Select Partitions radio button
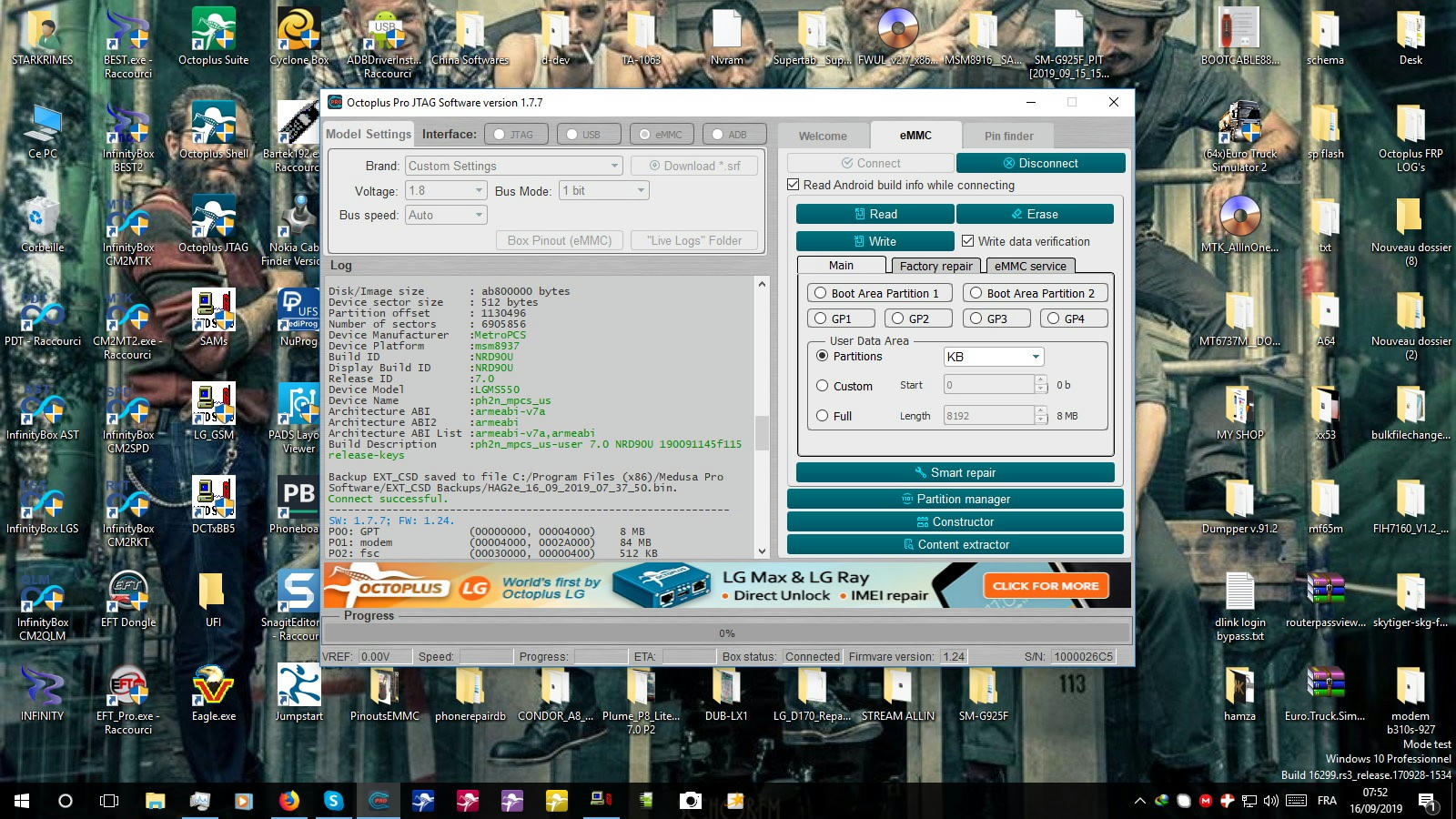The height and width of the screenshot is (819, 1456). (x=823, y=356)
